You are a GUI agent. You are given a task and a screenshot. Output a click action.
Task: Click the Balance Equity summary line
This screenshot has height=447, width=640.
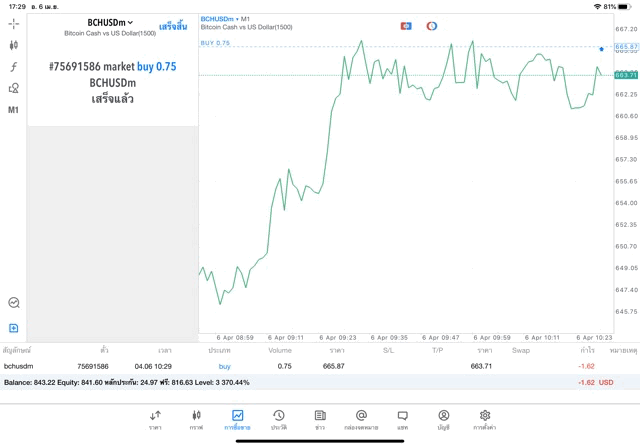127,383
